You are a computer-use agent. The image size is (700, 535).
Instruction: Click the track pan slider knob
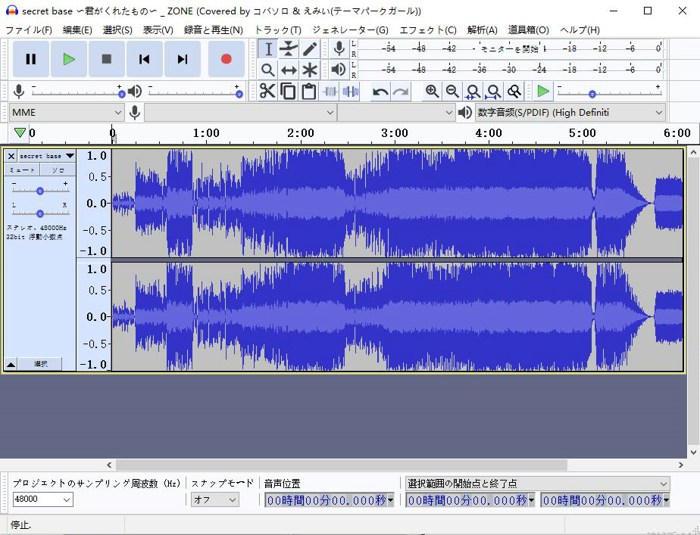(x=40, y=213)
